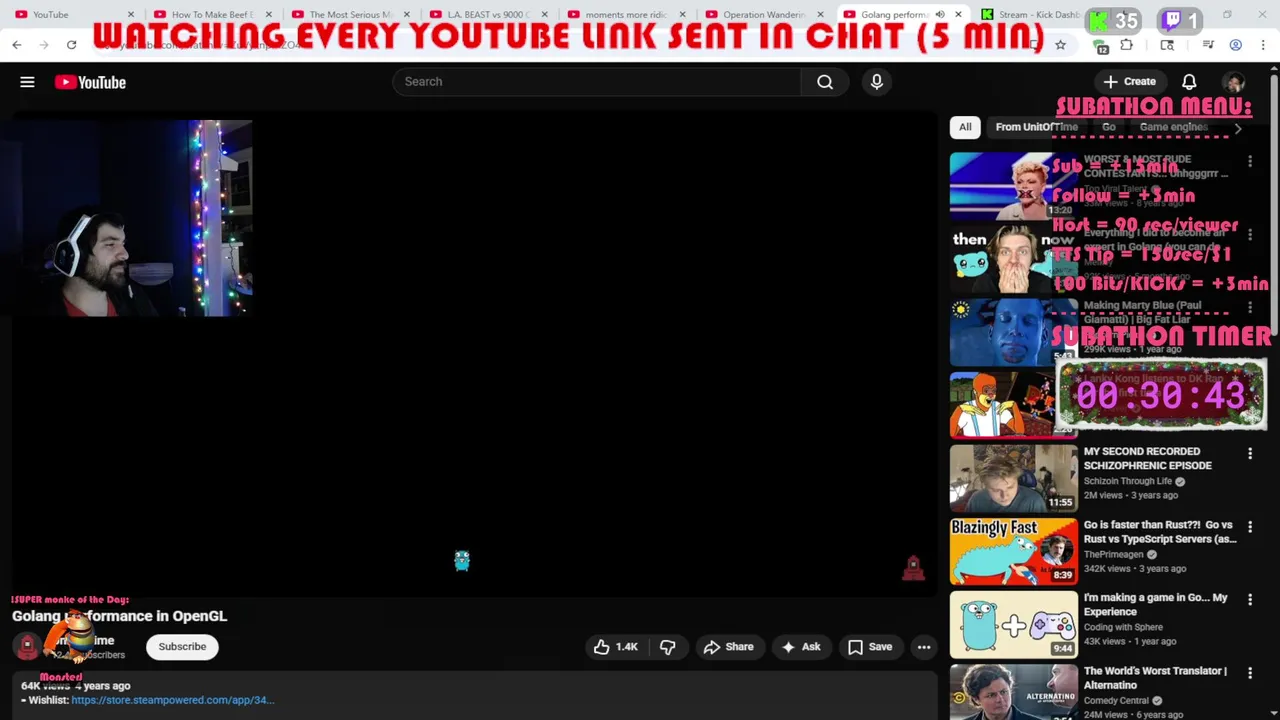1280x720 pixels.
Task: Select the All filter chip
Action: [965, 127]
